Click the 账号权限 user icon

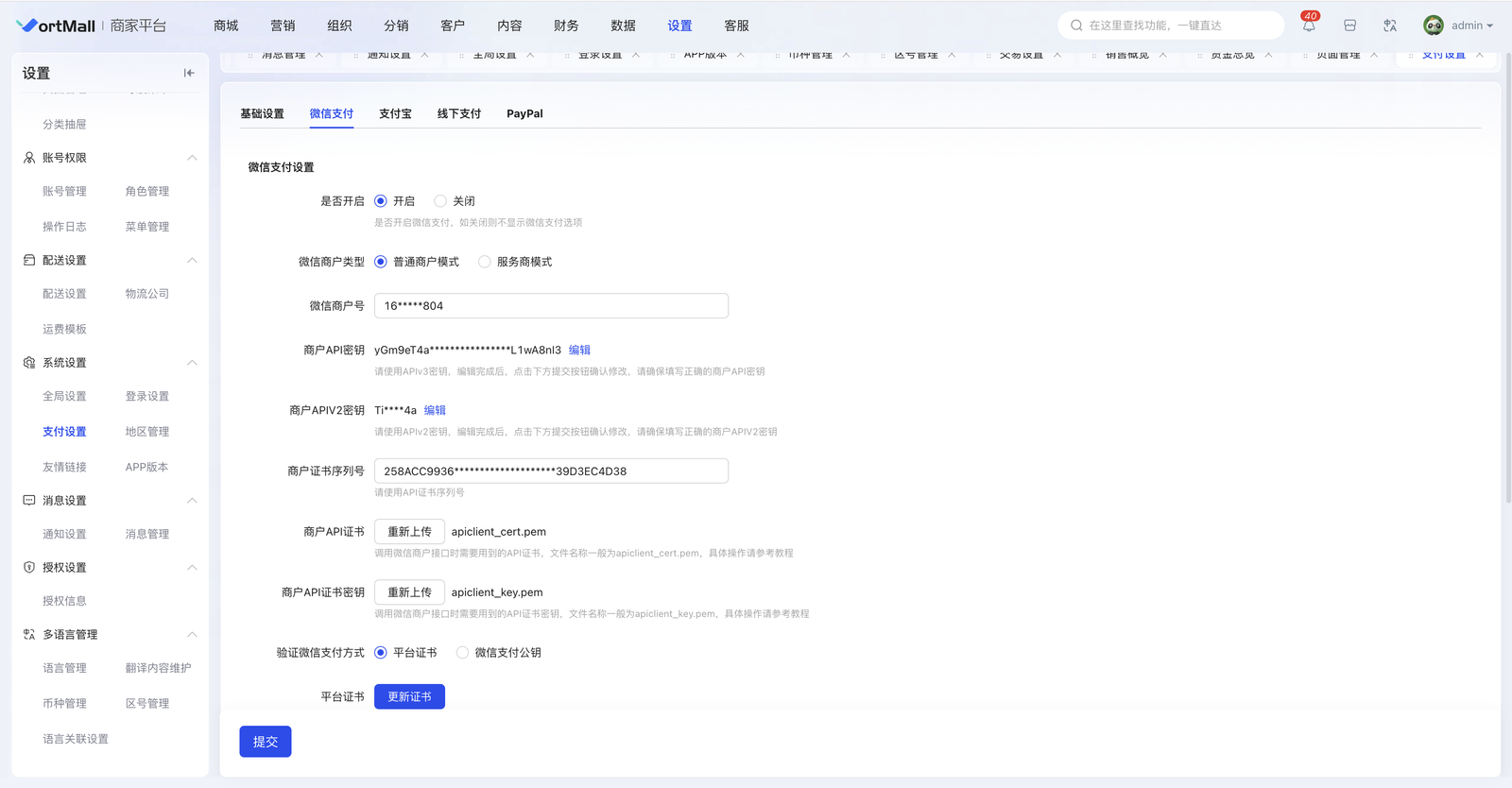(29, 158)
